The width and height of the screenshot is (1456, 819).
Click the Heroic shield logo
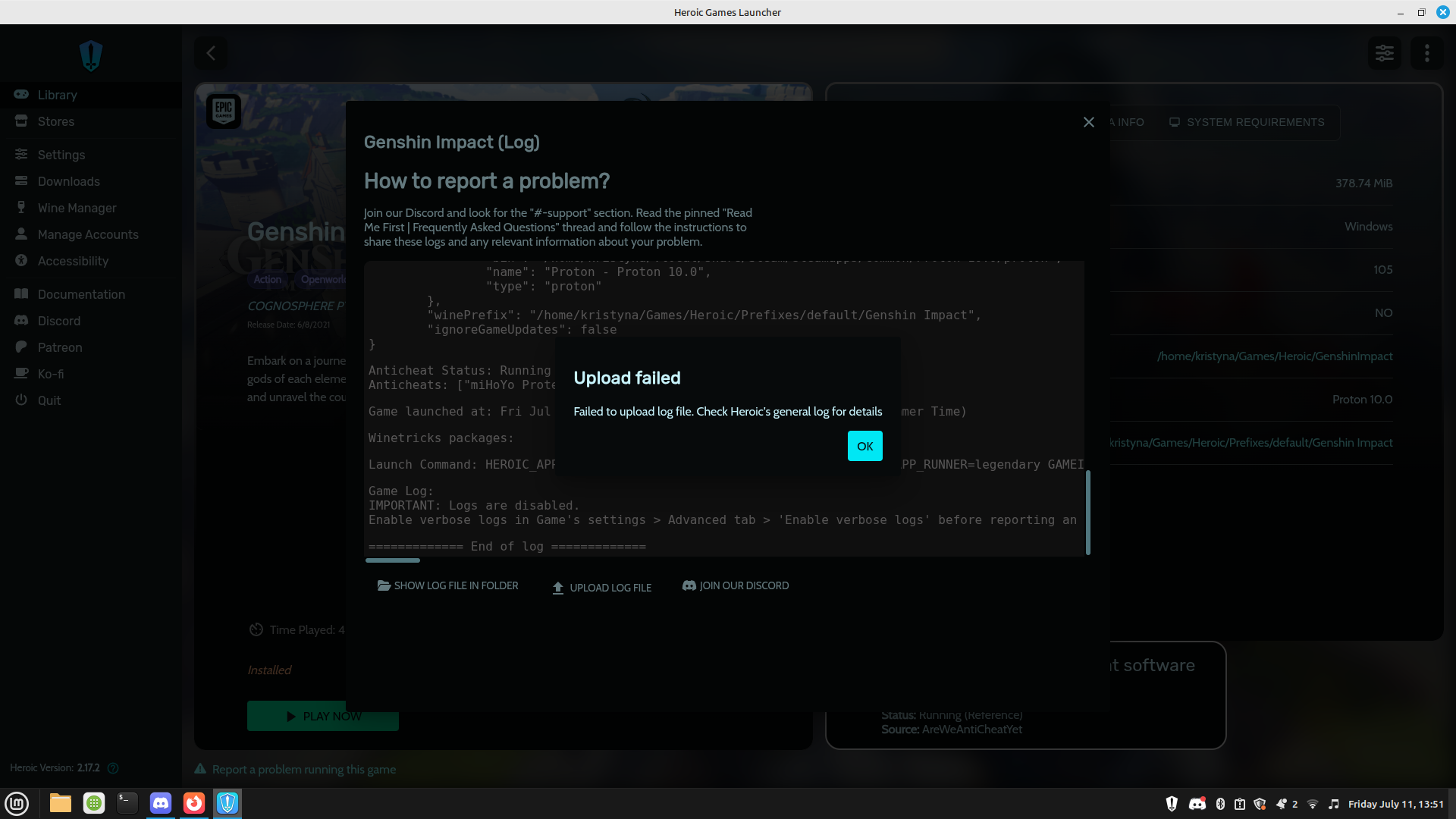pyautogui.click(x=91, y=55)
